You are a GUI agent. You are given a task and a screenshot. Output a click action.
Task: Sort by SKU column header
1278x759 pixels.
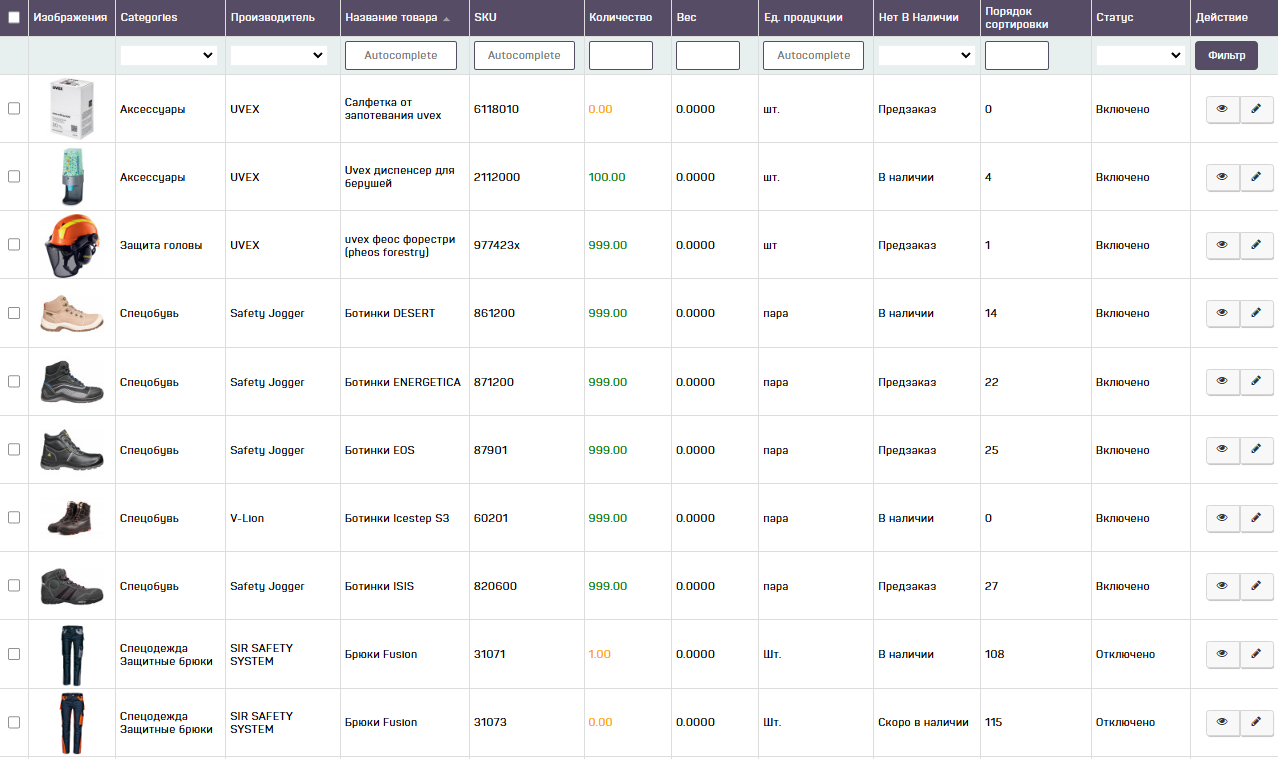coord(485,17)
